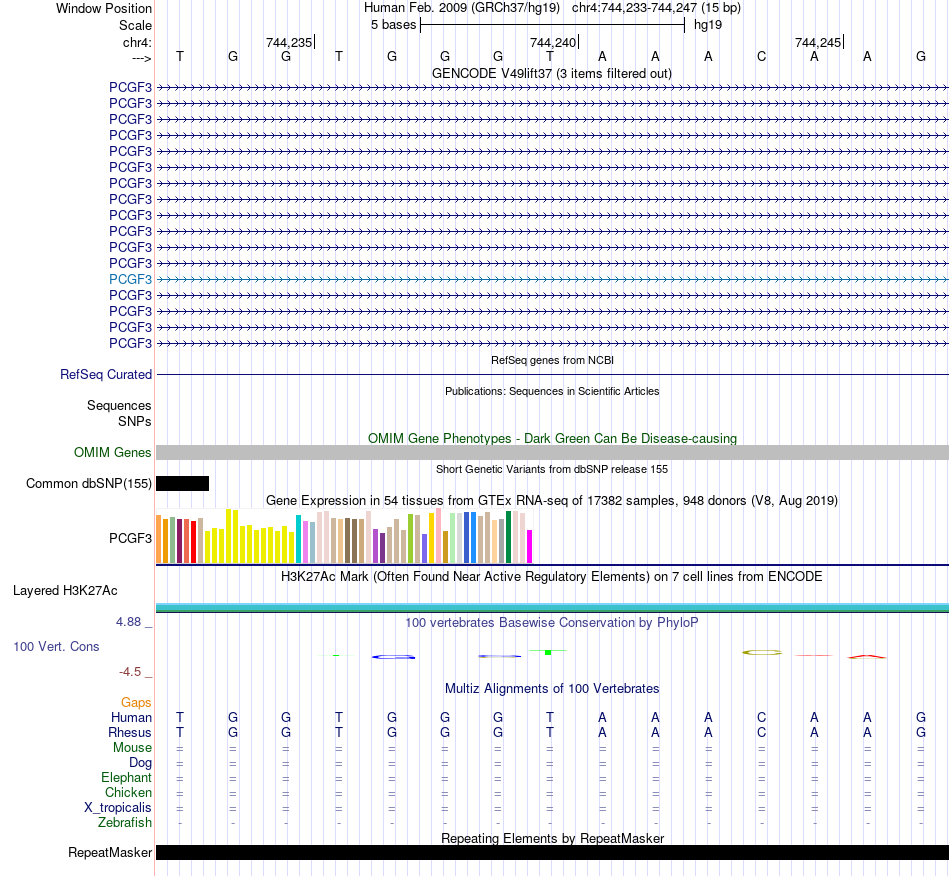Click the first PCGF3 transcript label in GENCODE
This screenshot has height=876, width=950.
(x=130, y=87)
